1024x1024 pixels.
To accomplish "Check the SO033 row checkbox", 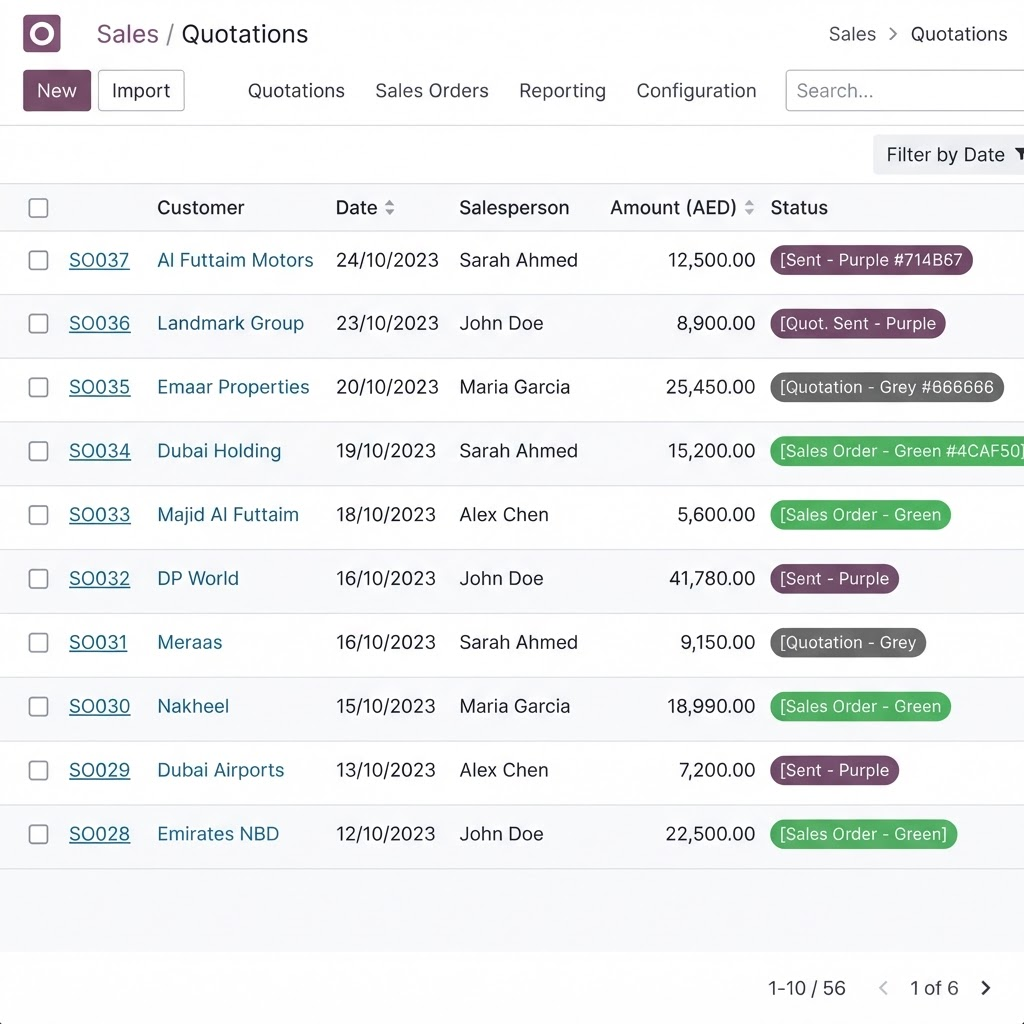I will tap(39, 515).
